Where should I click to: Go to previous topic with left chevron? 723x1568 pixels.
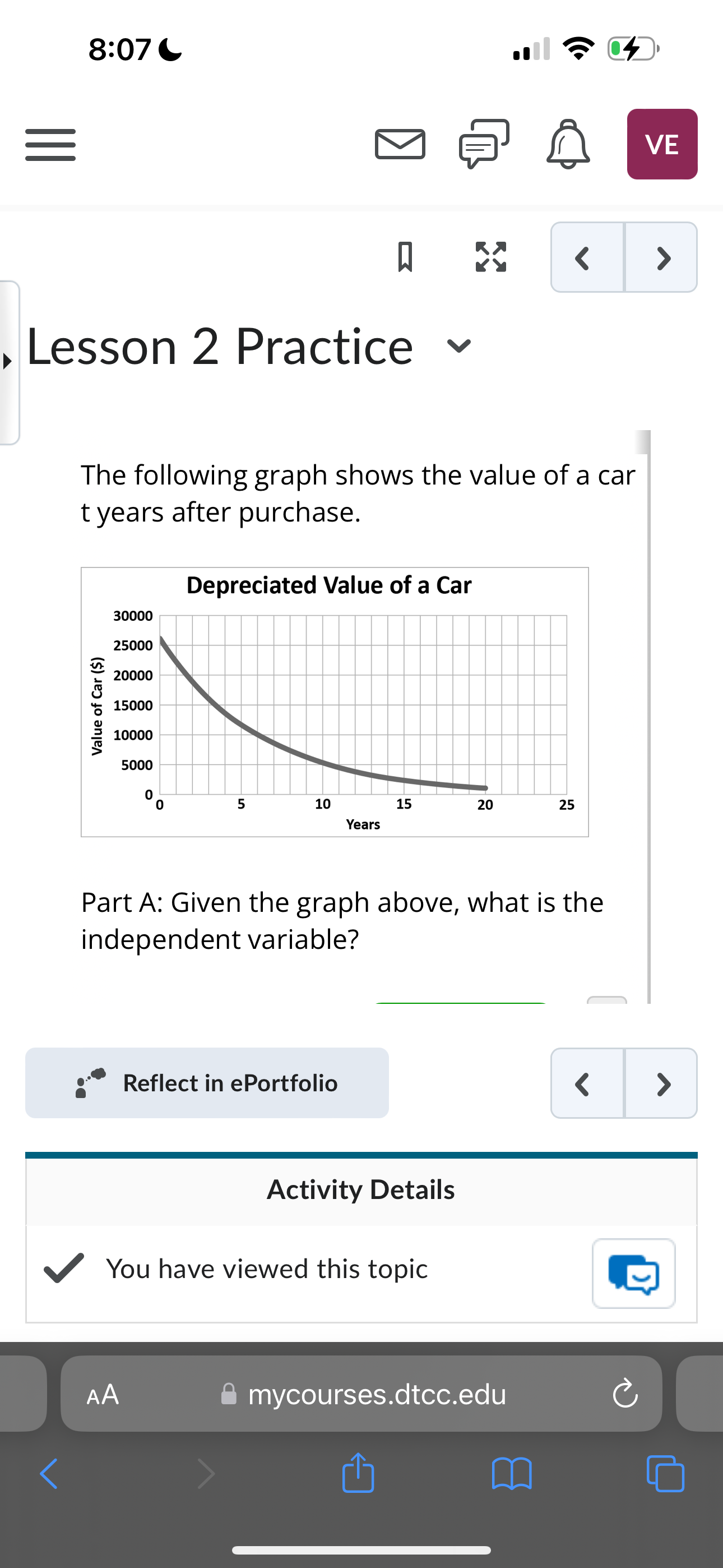tap(582, 257)
